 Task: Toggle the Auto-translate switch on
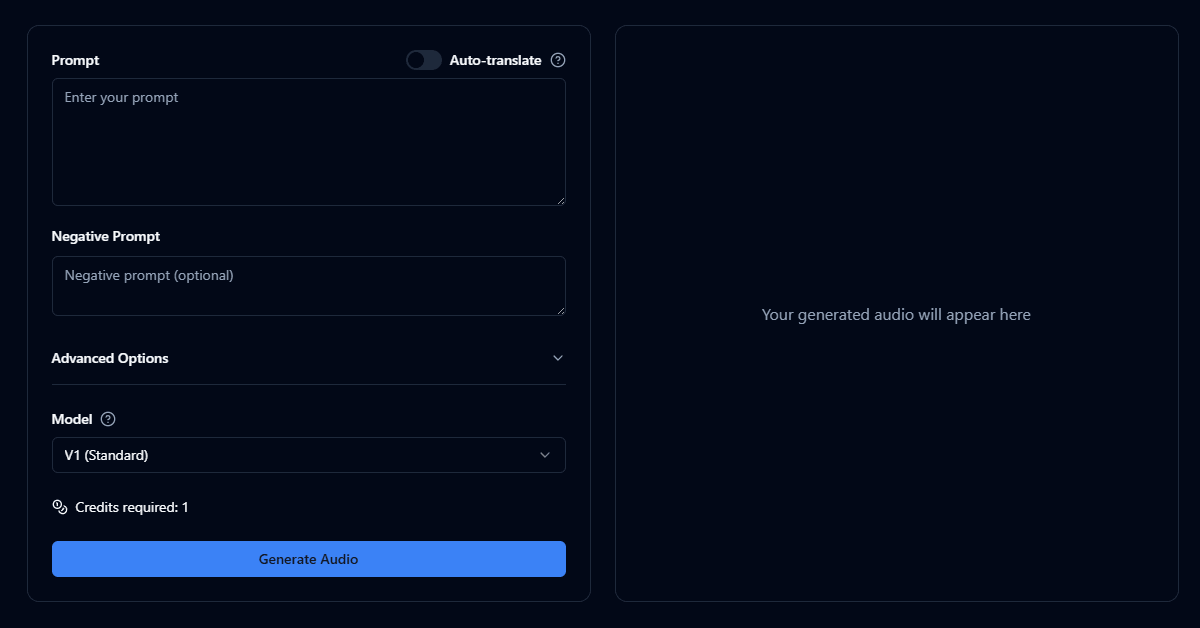(423, 60)
